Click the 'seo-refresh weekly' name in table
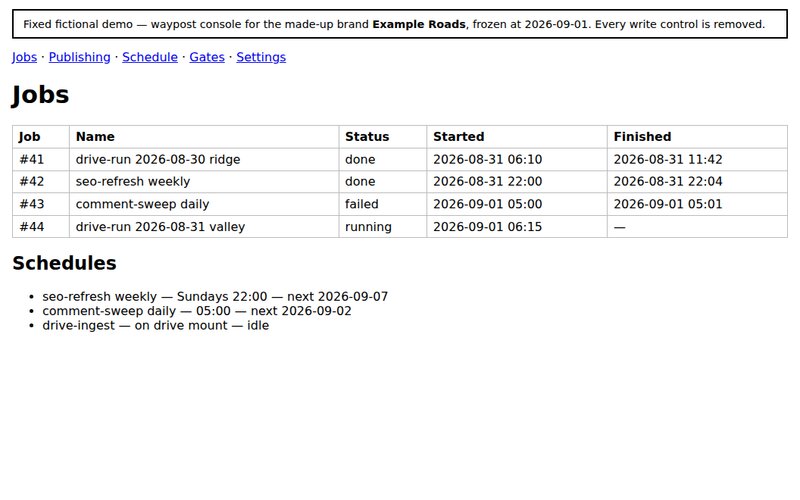Screen dimensions: 800x500 pos(133,182)
